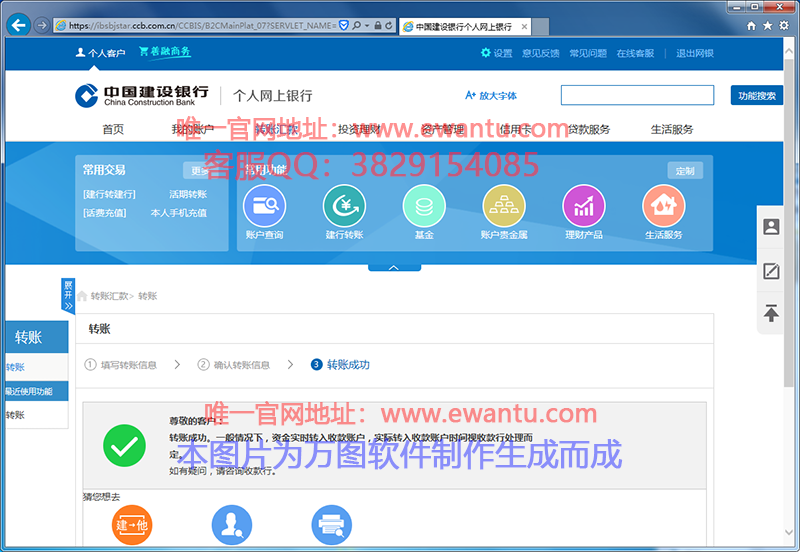This screenshot has height=552, width=800.
Task: Click step 1 填写转账信息
Action: (120, 365)
